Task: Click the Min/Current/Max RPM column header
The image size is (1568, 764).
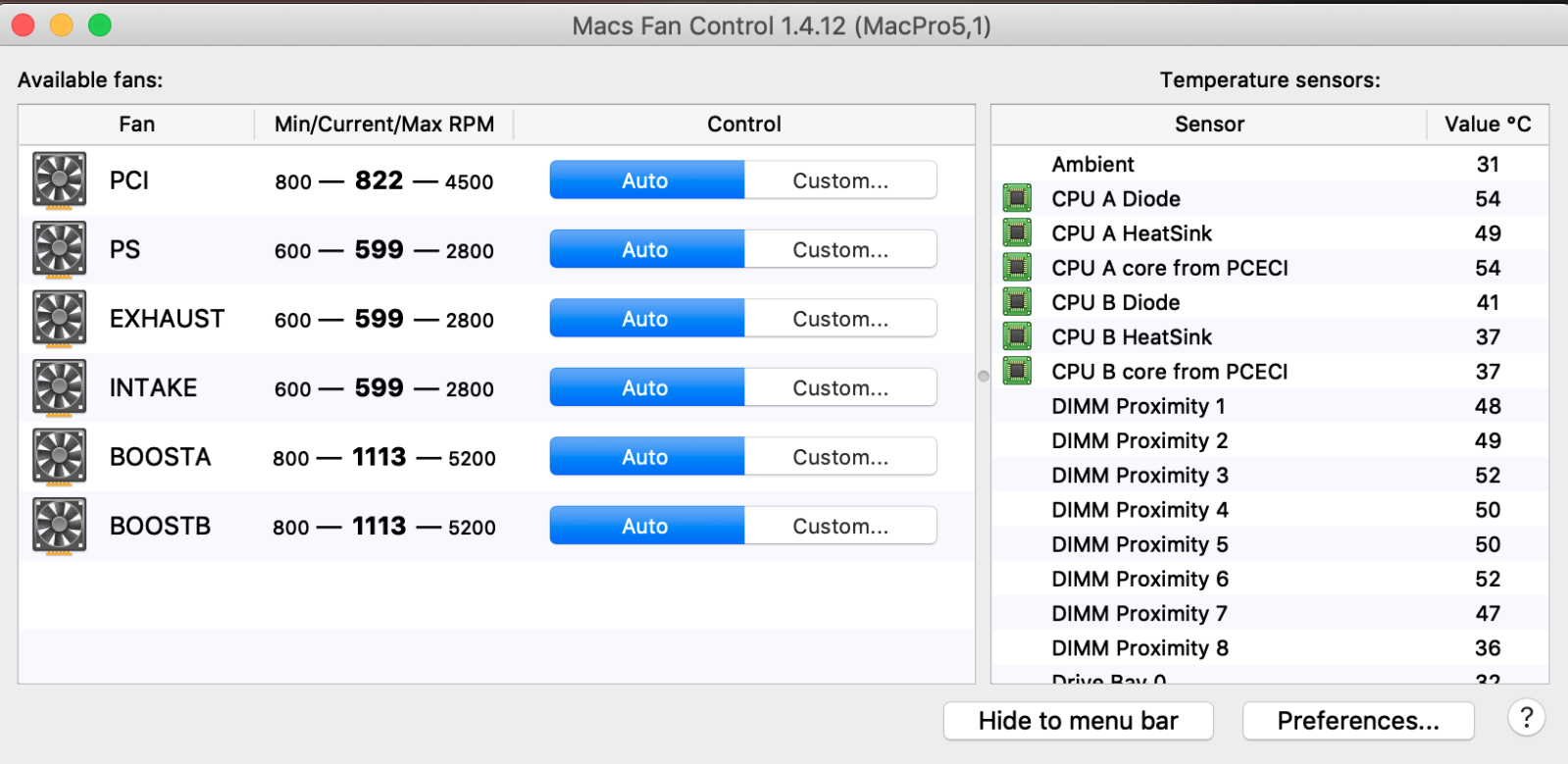Action: 383,125
